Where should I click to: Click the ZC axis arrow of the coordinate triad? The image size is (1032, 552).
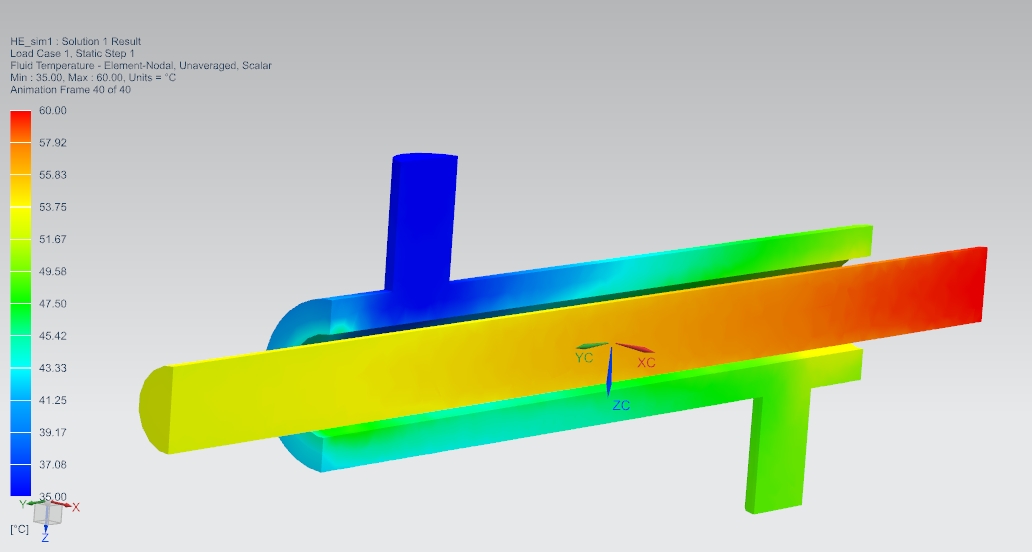[609, 371]
